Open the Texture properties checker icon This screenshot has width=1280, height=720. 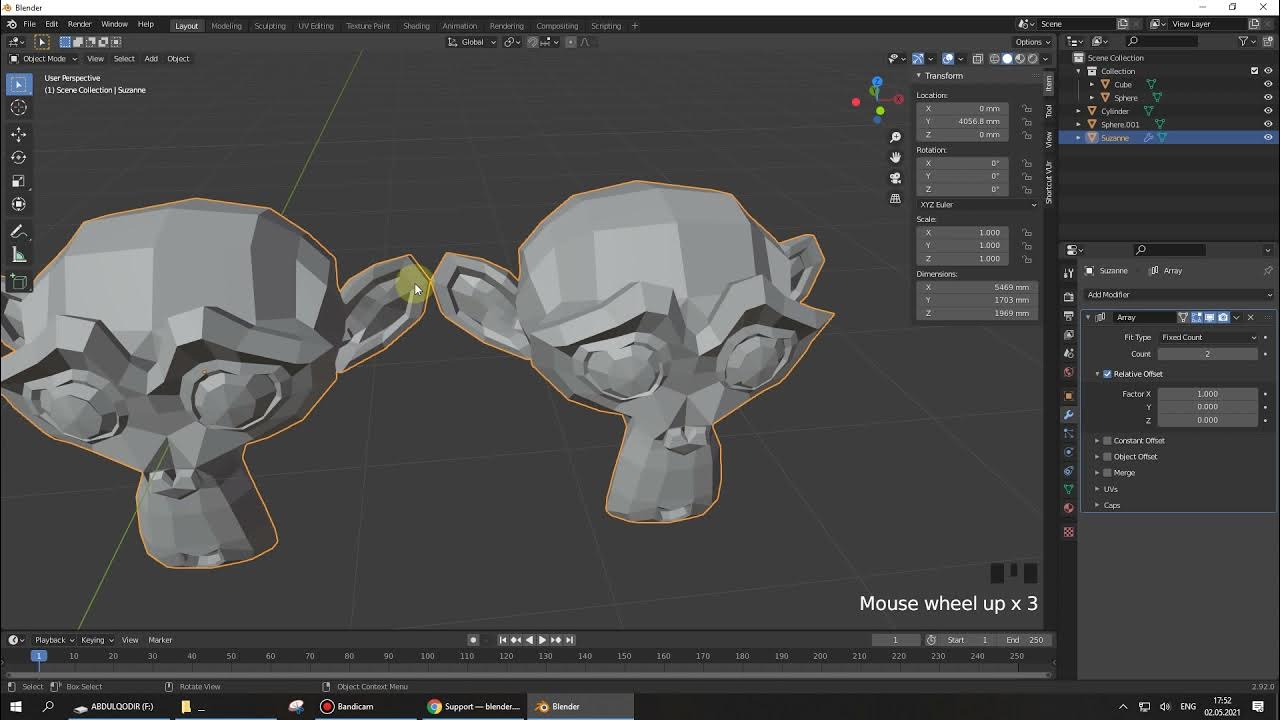(x=1068, y=532)
